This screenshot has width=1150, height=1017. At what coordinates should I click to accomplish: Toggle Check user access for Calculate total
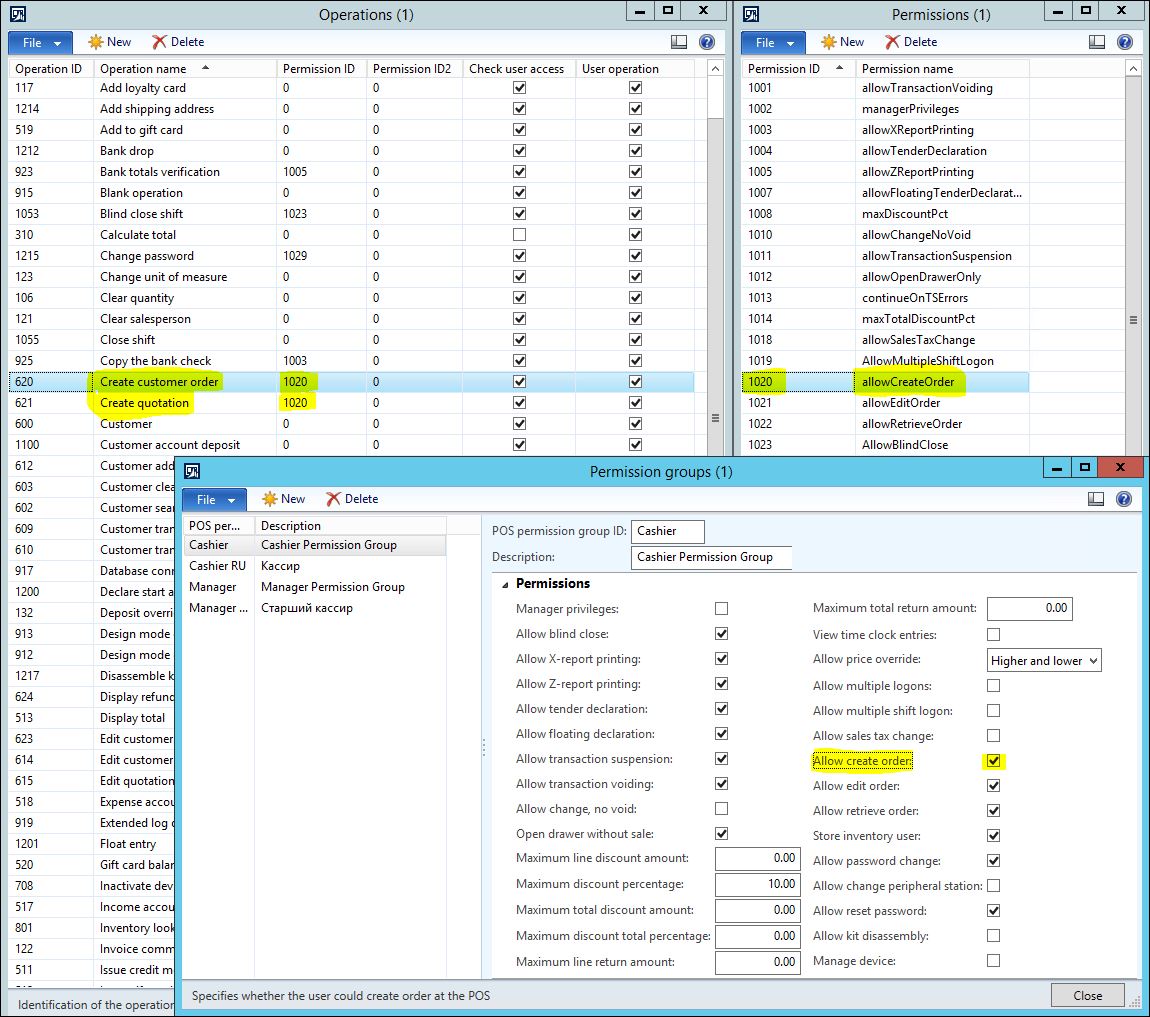(519, 235)
